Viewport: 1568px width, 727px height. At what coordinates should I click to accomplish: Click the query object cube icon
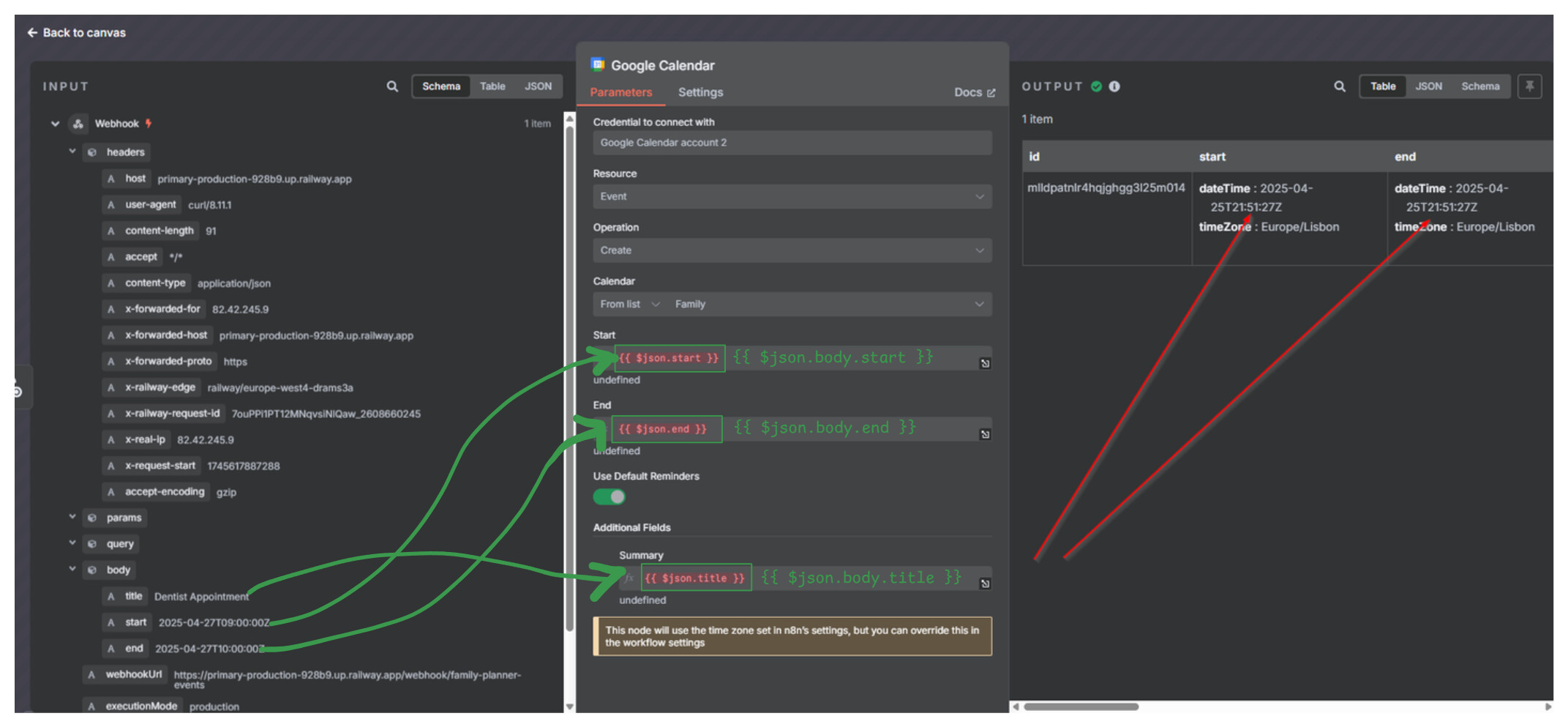92,544
